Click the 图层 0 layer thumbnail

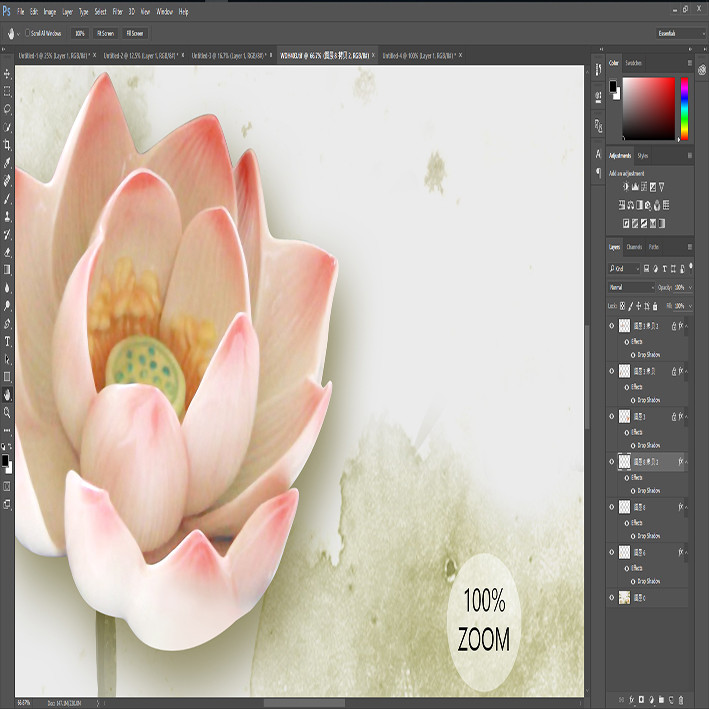coord(624,597)
